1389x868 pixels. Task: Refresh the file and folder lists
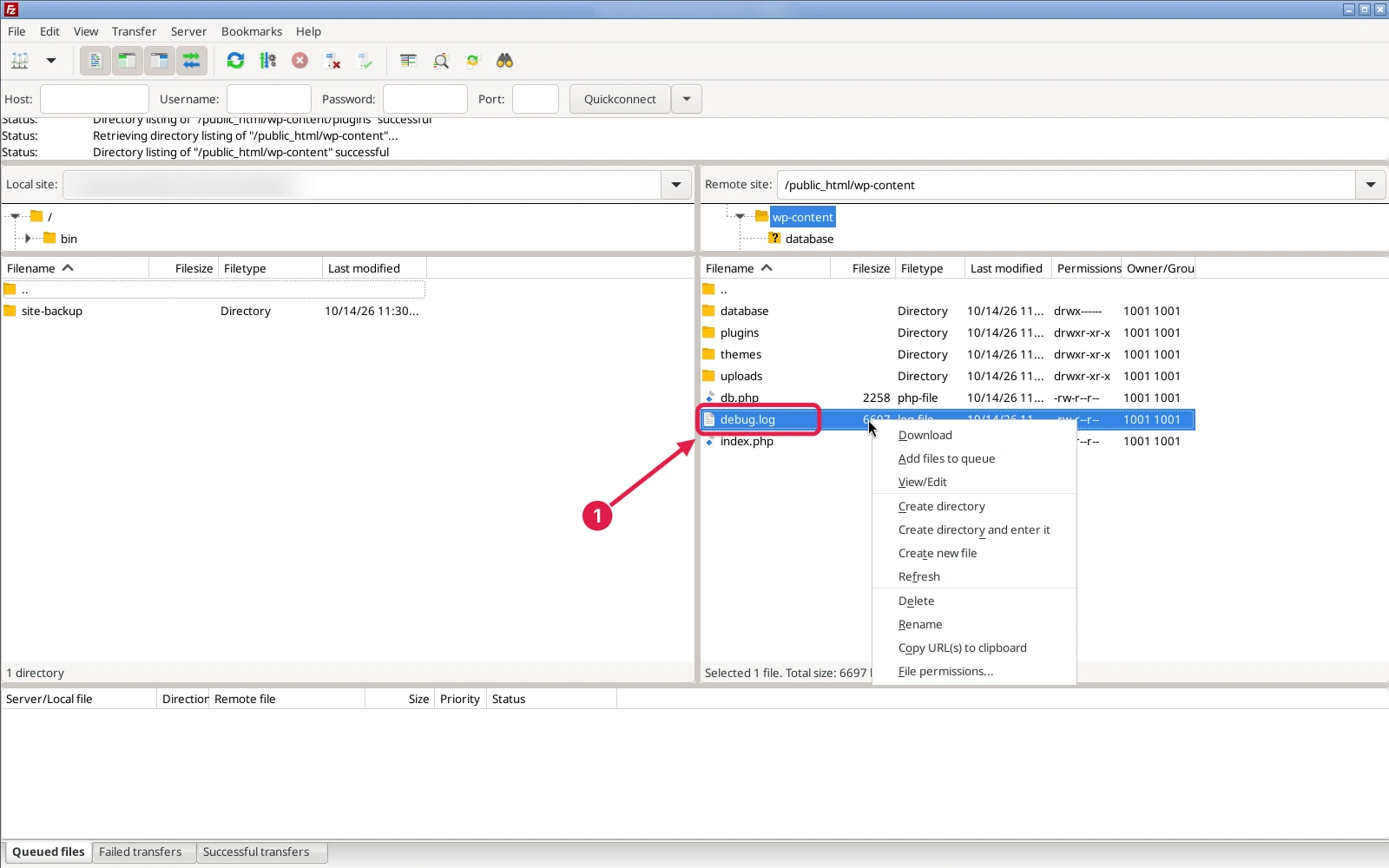coord(235,61)
